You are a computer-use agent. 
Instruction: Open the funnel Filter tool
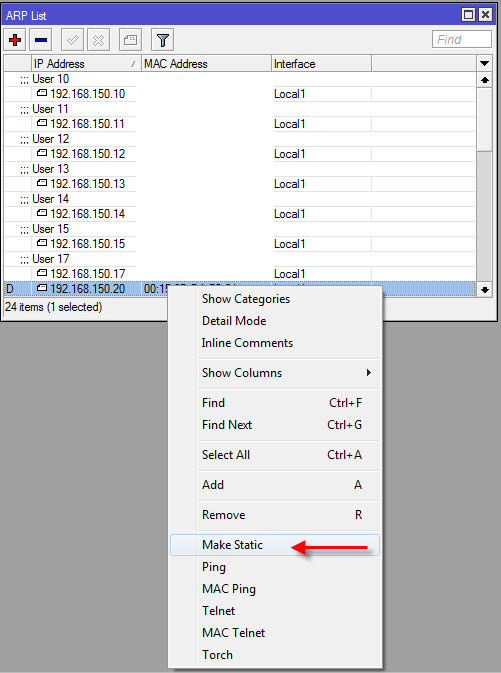coord(162,40)
